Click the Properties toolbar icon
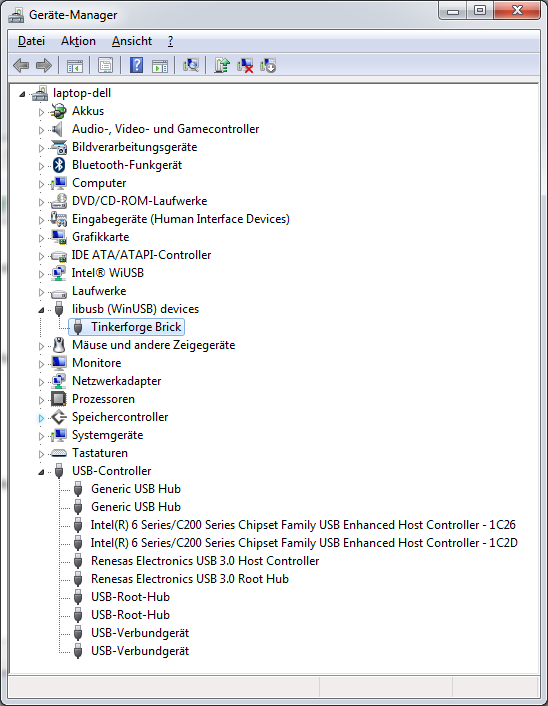Viewport: 548px width, 706px height. point(105,66)
